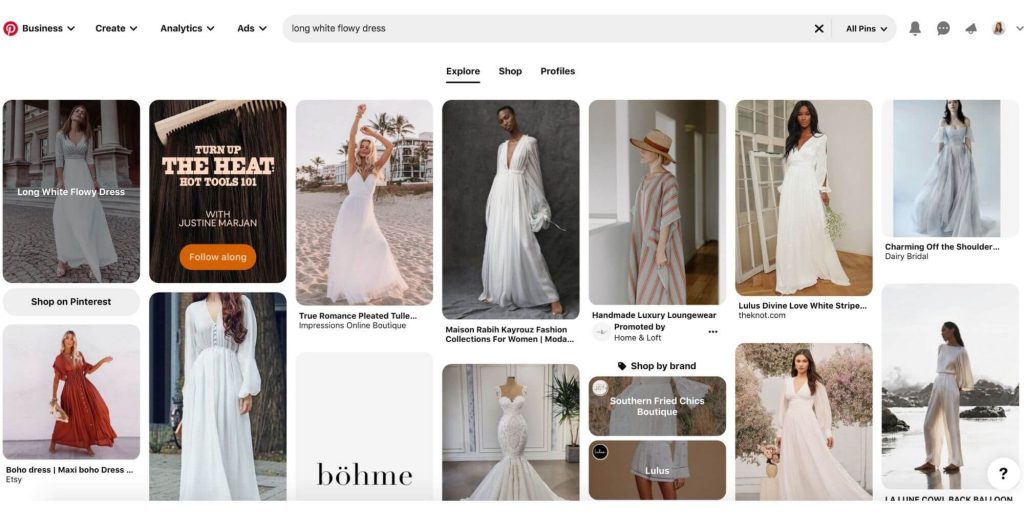Click the 'Promoted by' label text
The image size is (1024, 512).
pos(639,327)
